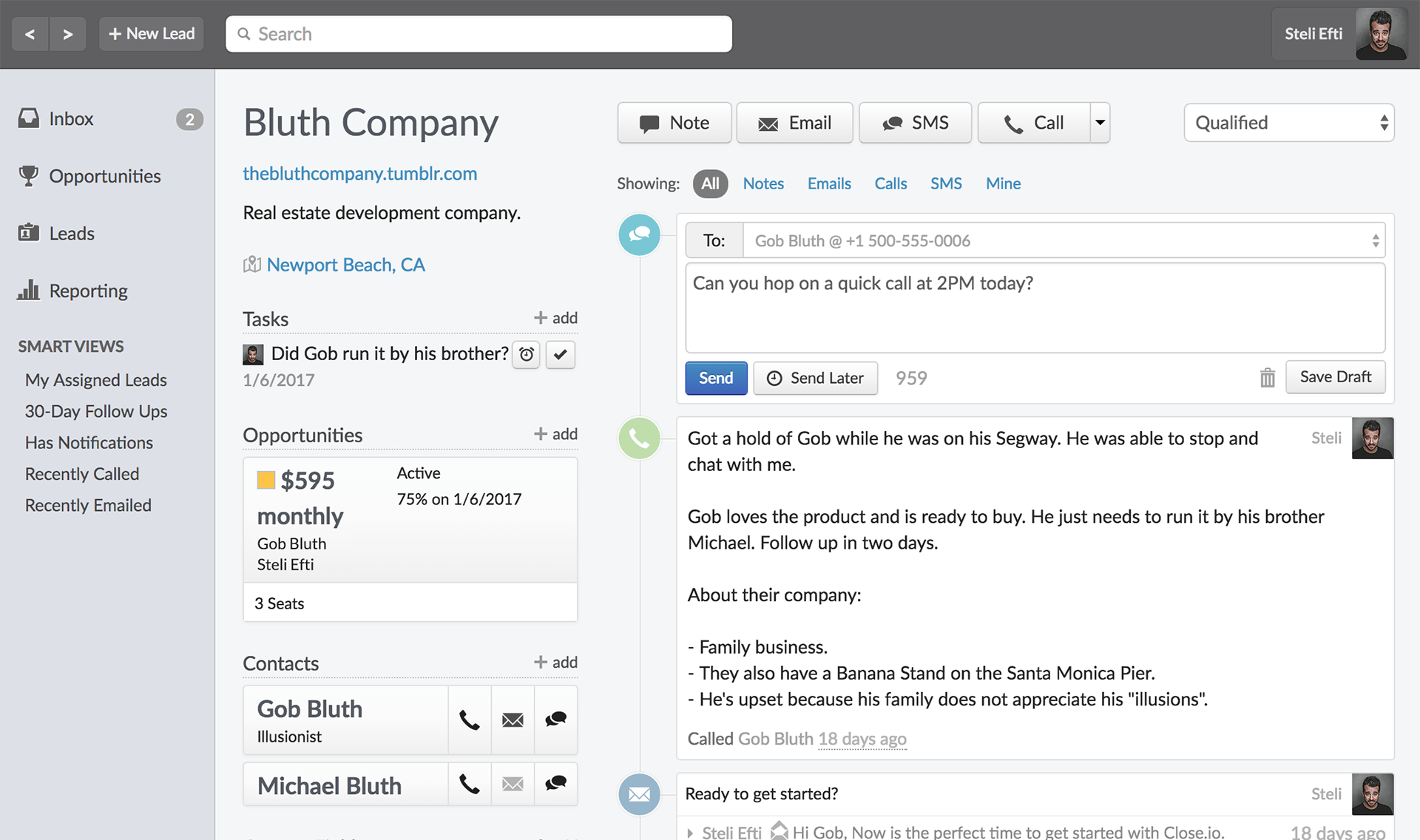Click SMS bubble icon for Michael Bluth
The image size is (1420, 840).
pyautogui.click(x=555, y=783)
